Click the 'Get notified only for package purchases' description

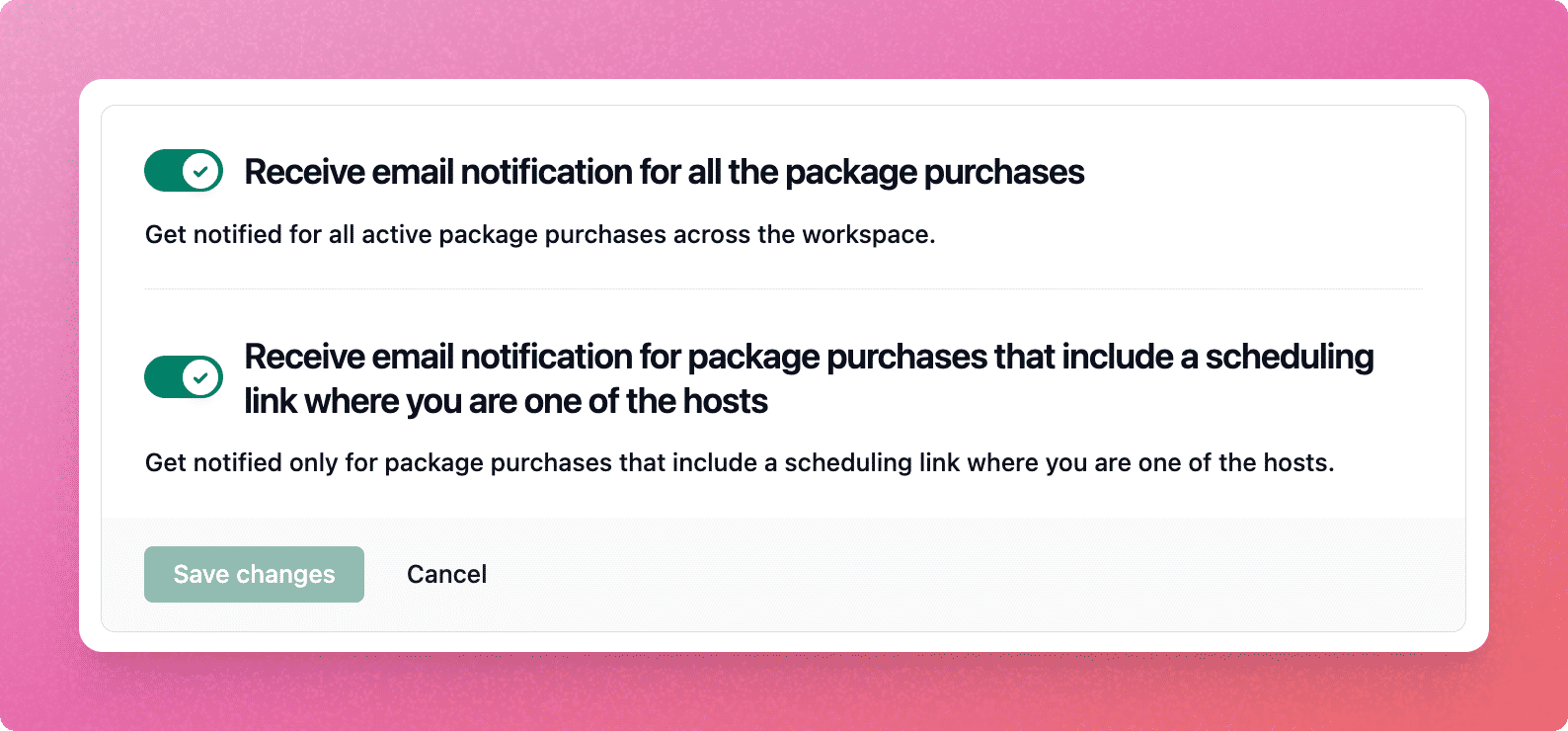pyautogui.click(x=739, y=462)
